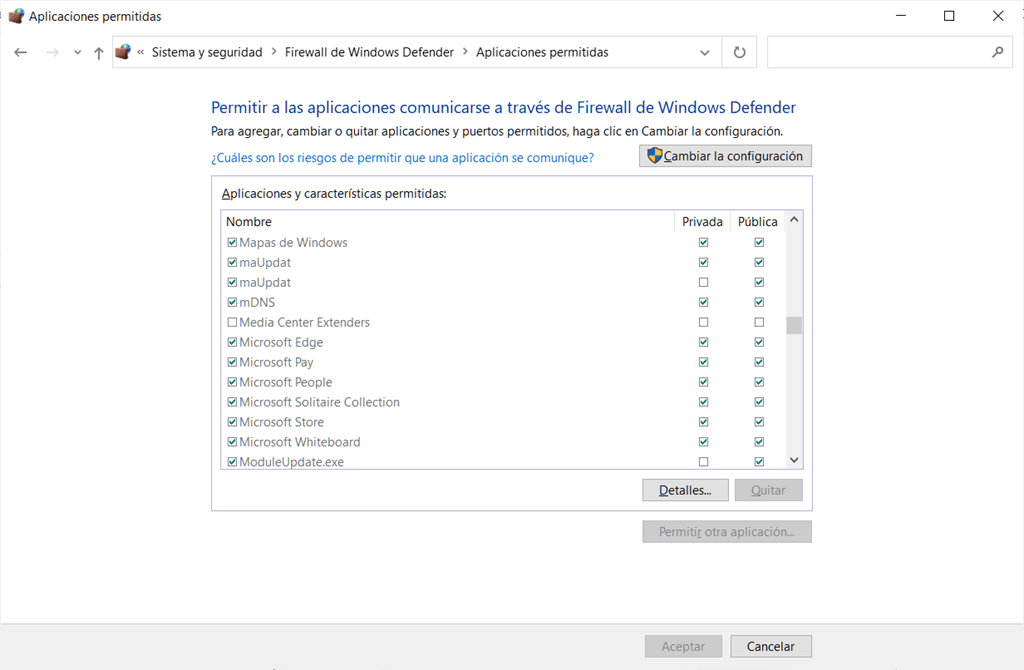Click the firewall icon in address bar
Viewport: 1024px width, 670px height.
(x=123, y=52)
